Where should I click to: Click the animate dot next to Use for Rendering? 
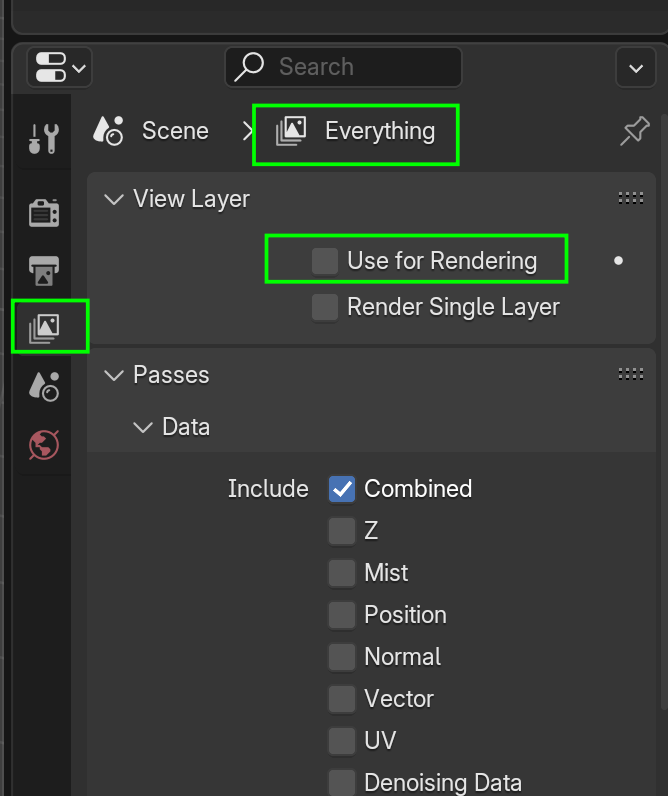click(618, 261)
